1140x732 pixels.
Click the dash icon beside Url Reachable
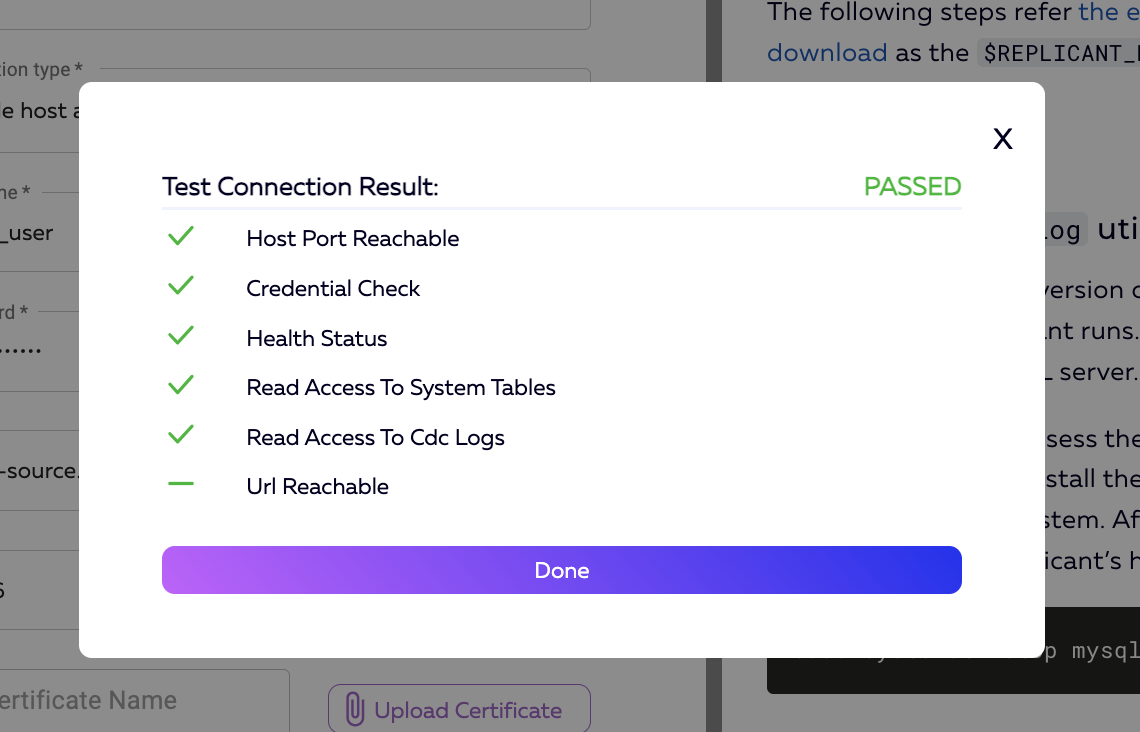tap(181, 485)
